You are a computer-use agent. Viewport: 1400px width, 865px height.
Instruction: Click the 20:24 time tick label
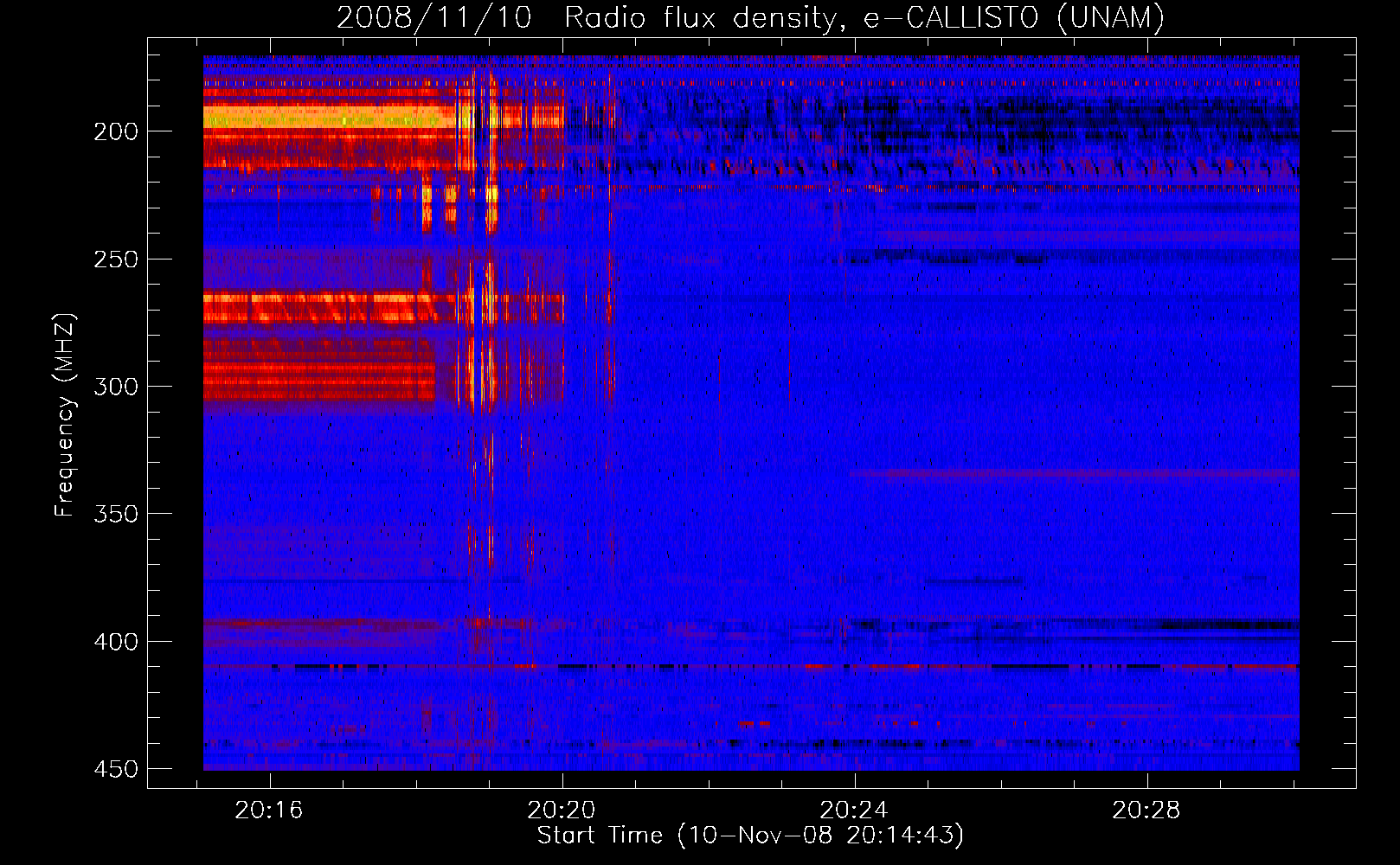854,811
